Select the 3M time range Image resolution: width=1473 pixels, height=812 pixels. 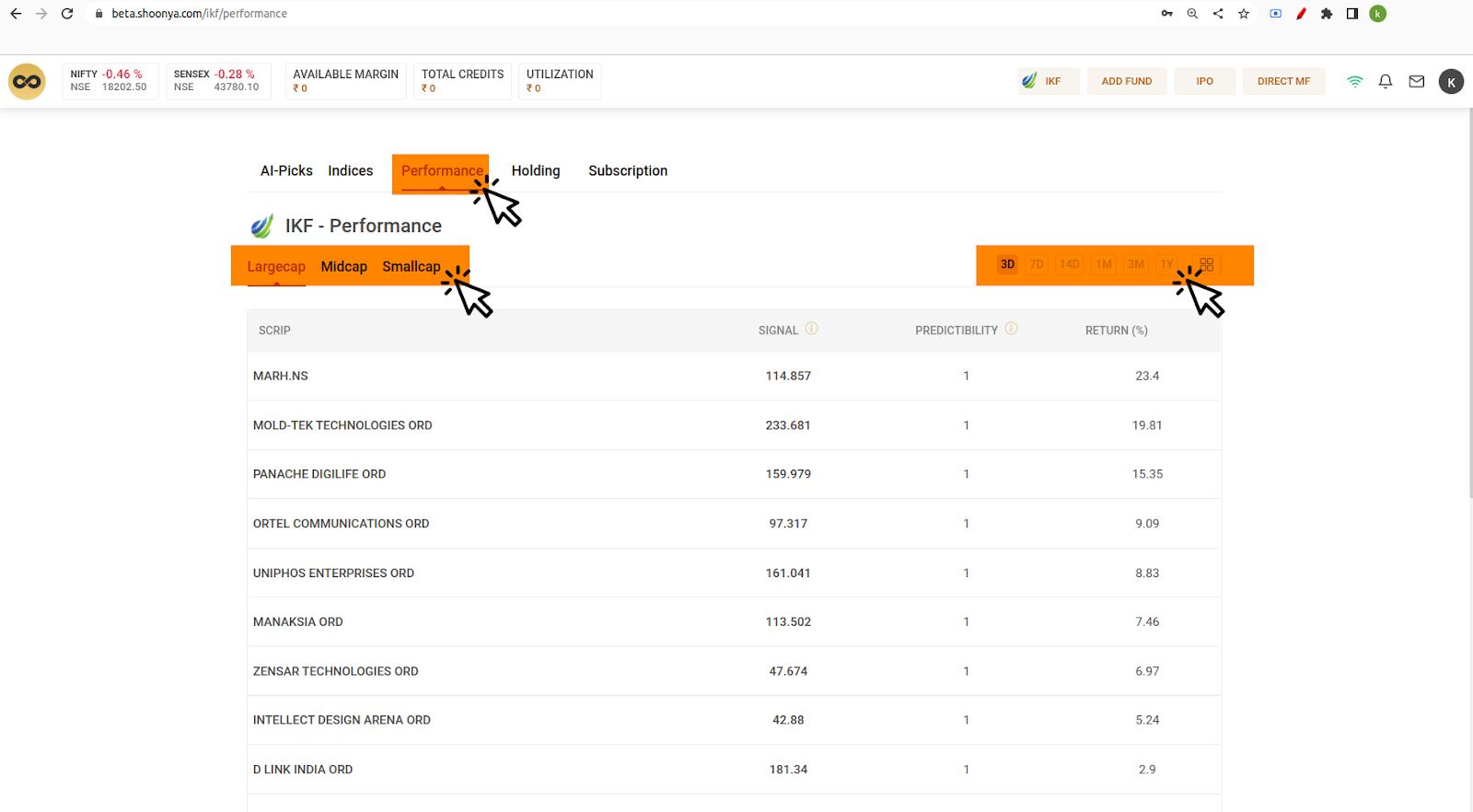click(x=1136, y=264)
